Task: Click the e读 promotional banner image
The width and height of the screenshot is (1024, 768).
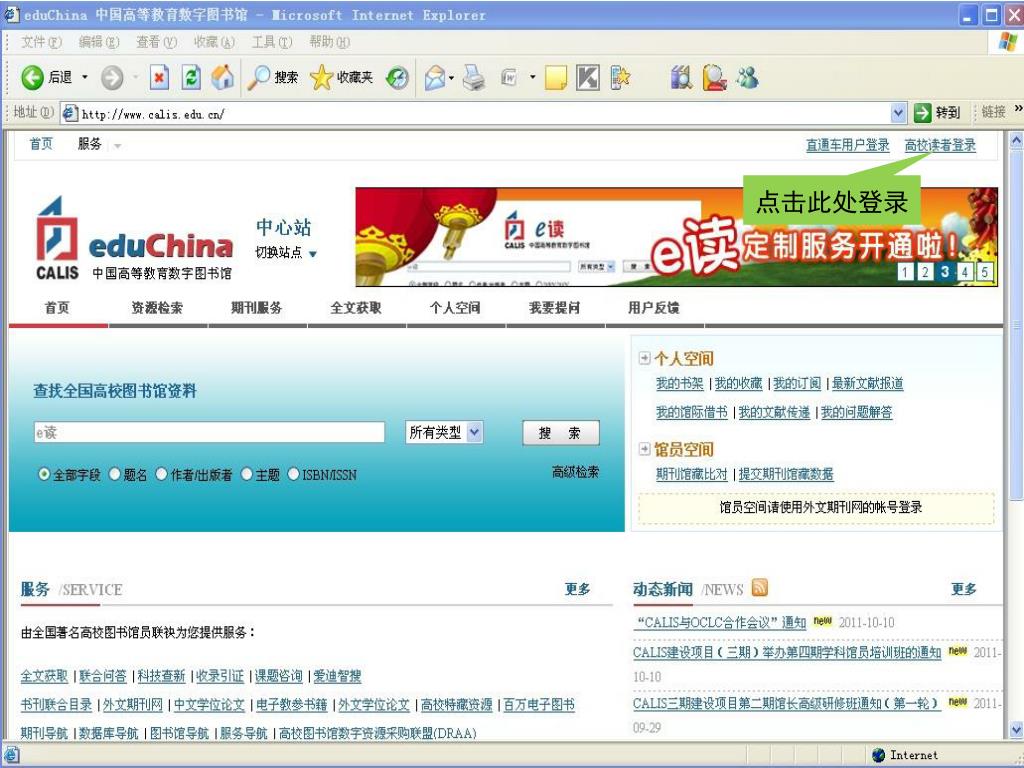Action: pos(677,236)
